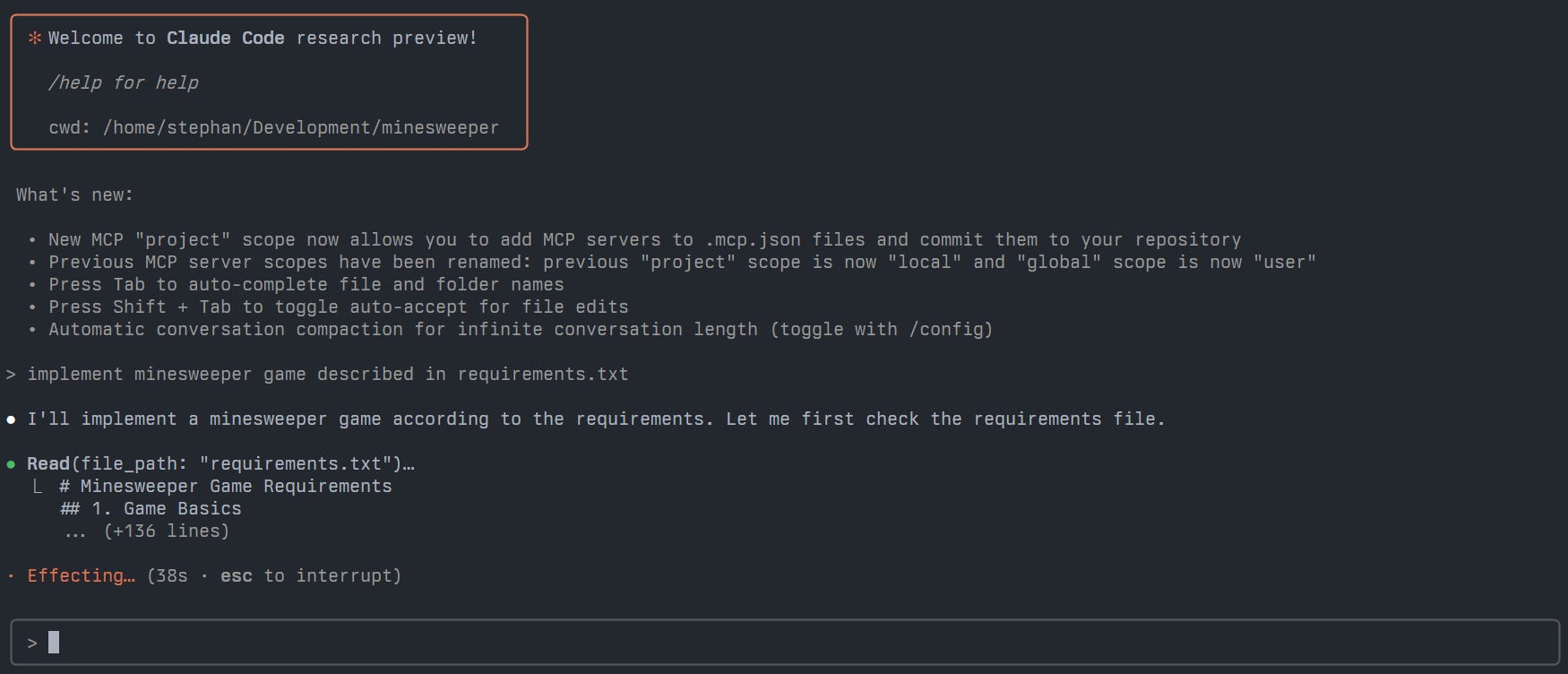Click the "Press Shift + Tab to toggle auto-accept" line
This screenshot has width=1568, height=674.
click(338, 307)
